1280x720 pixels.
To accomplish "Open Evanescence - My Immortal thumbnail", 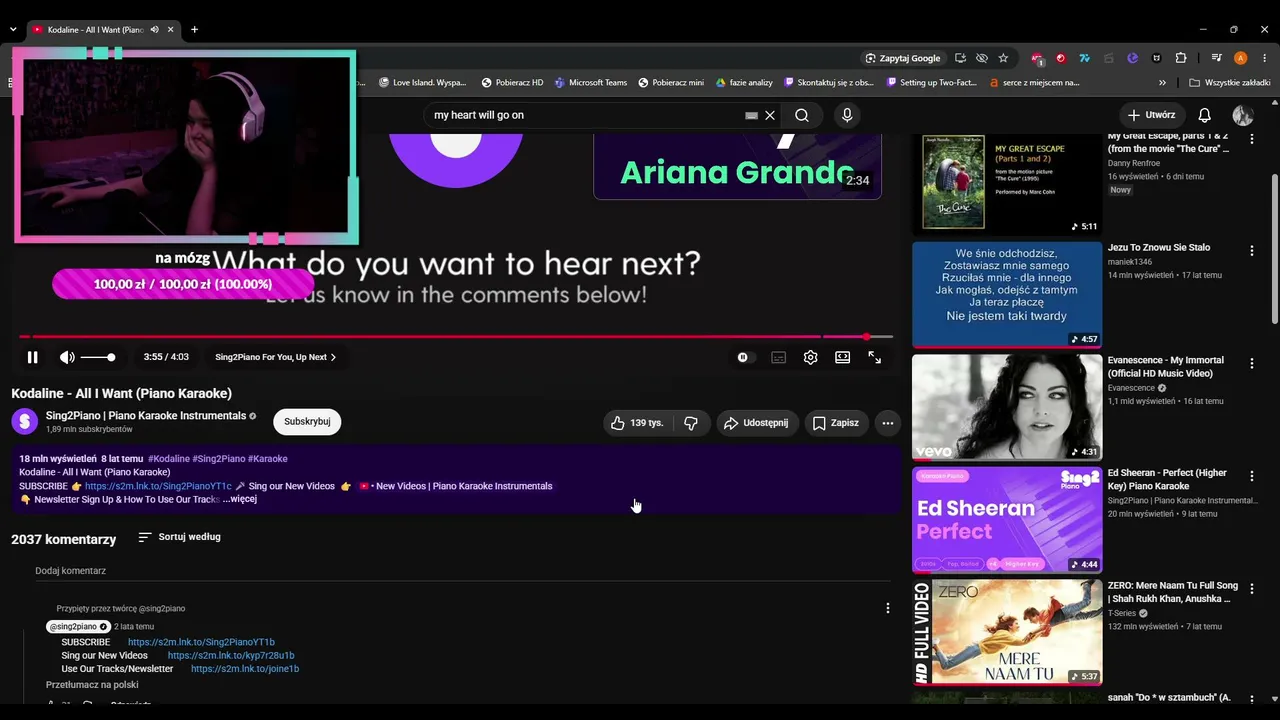I will pos(1007,407).
